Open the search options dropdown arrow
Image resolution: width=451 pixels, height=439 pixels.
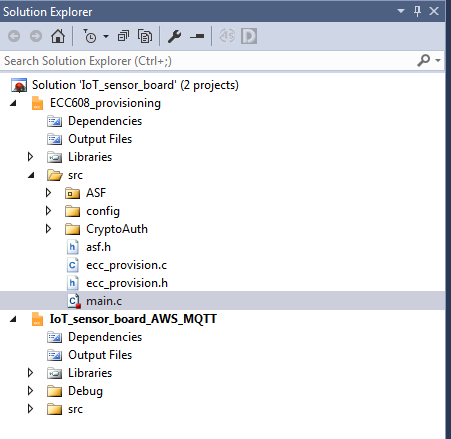pyautogui.click(x=438, y=60)
